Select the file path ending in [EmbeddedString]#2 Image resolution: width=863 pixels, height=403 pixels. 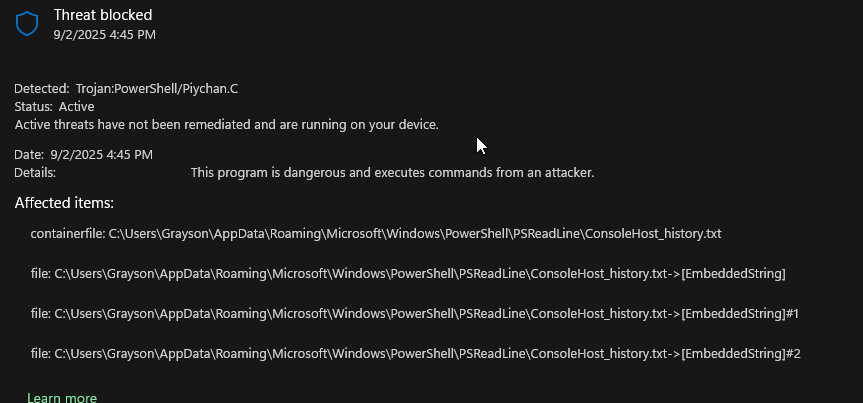click(416, 353)
